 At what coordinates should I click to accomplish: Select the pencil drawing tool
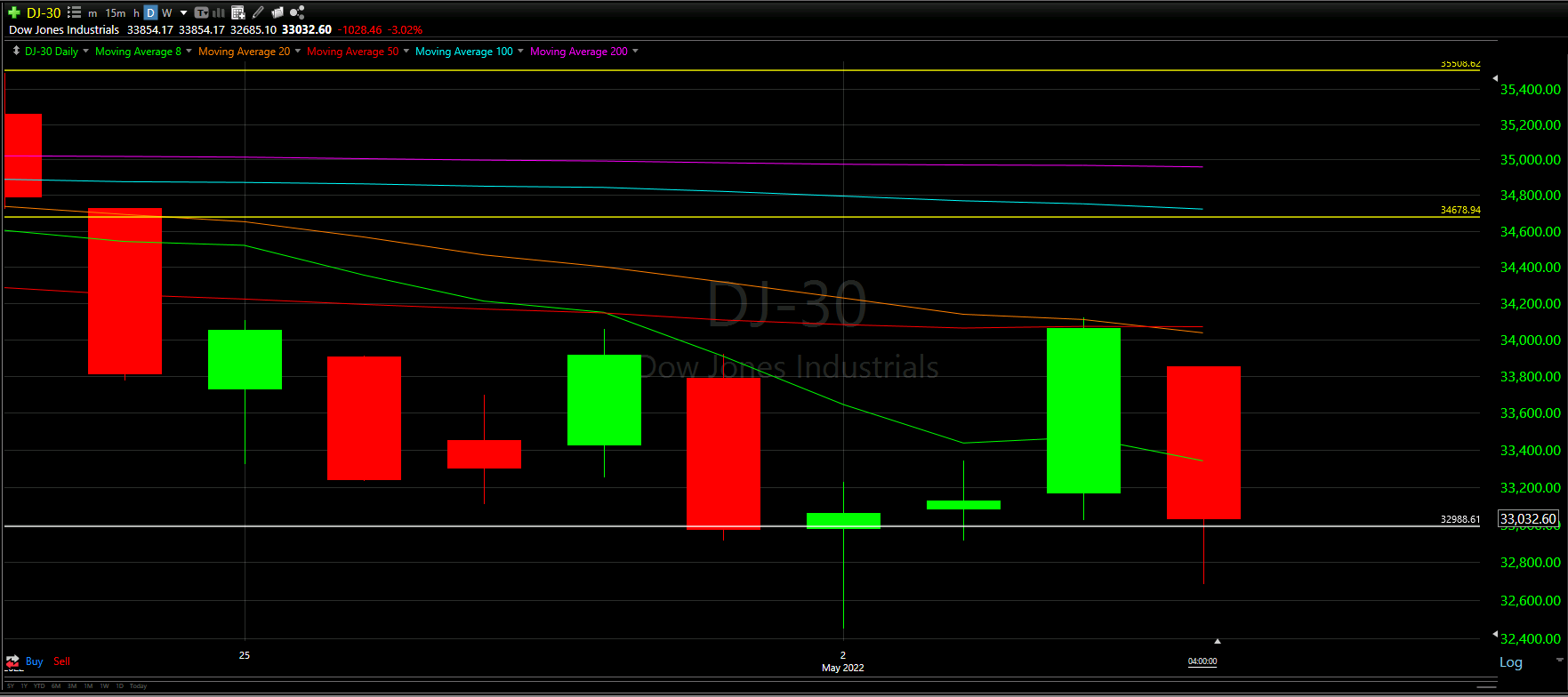point(258,12)
